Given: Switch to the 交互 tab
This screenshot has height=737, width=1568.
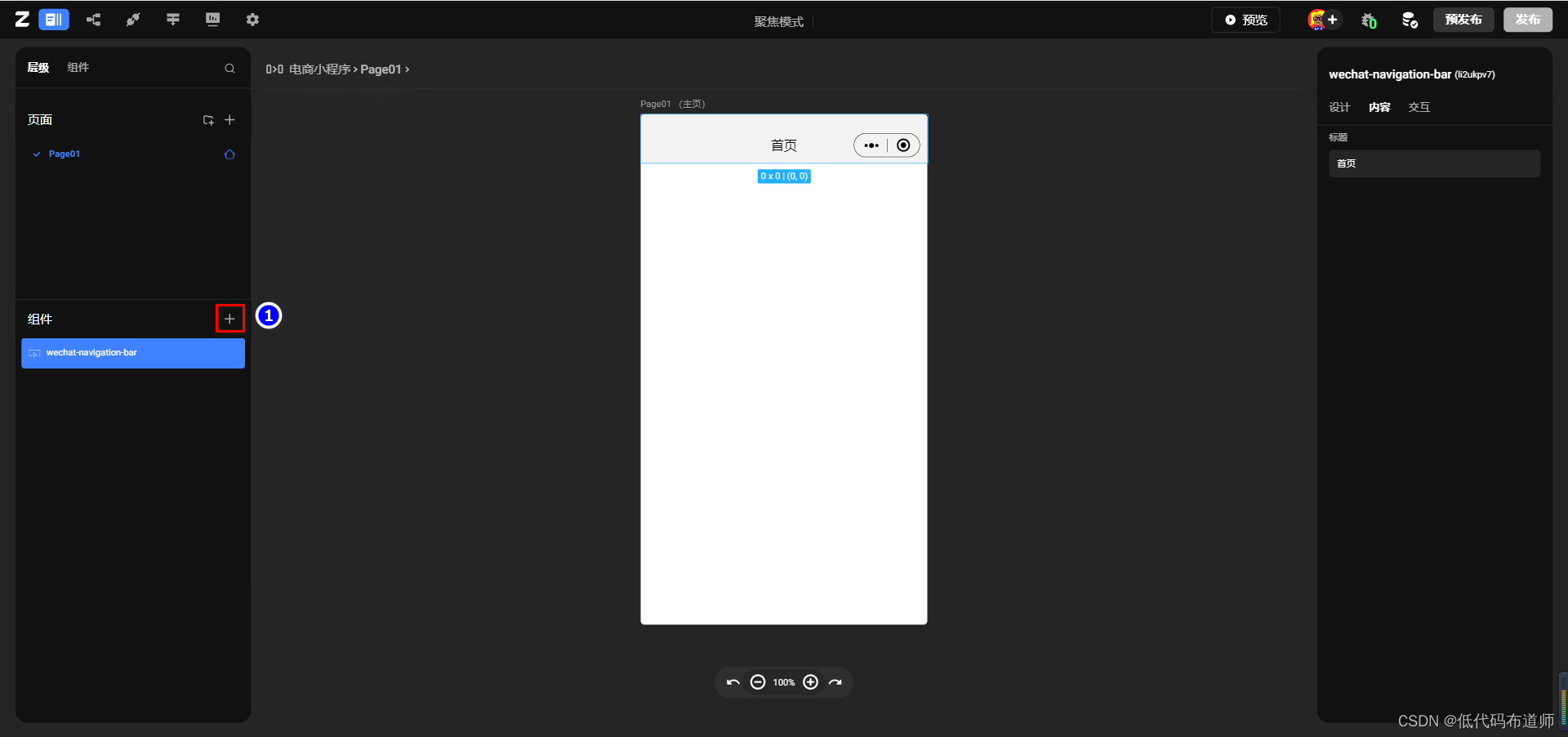Looking at the screenshot, I should click(x=1419, y=107).
